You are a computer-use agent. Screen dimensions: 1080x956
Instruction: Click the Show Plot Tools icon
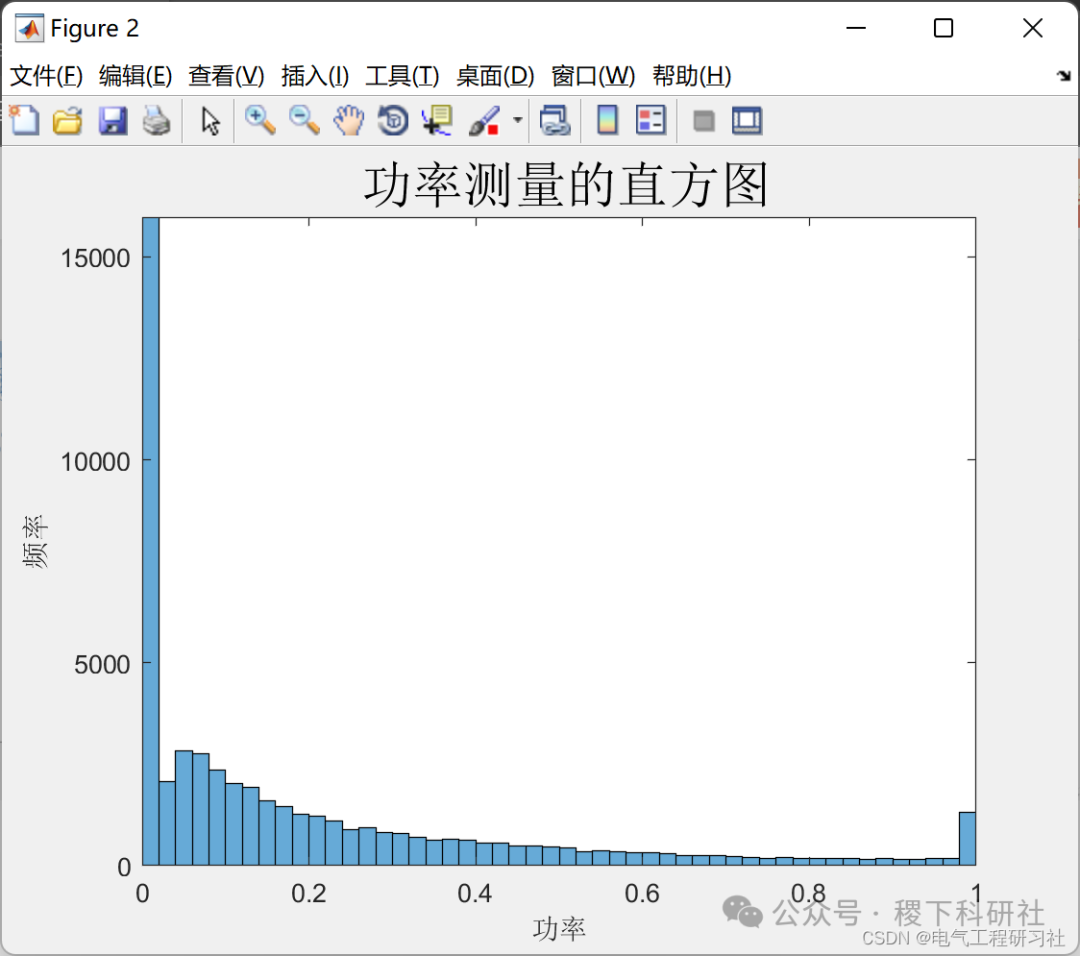click(747, 121)
